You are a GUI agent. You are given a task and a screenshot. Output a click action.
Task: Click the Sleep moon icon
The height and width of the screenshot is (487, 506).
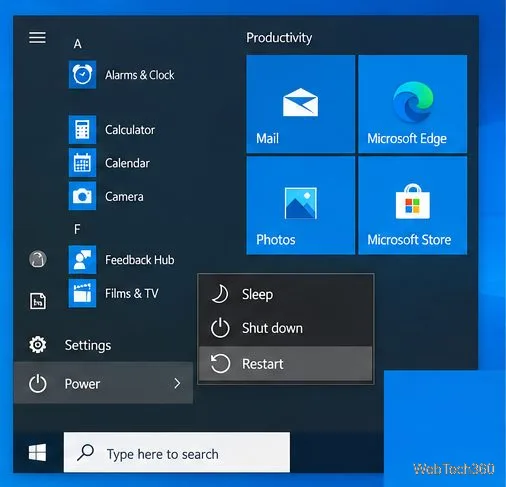pos(220,294)
